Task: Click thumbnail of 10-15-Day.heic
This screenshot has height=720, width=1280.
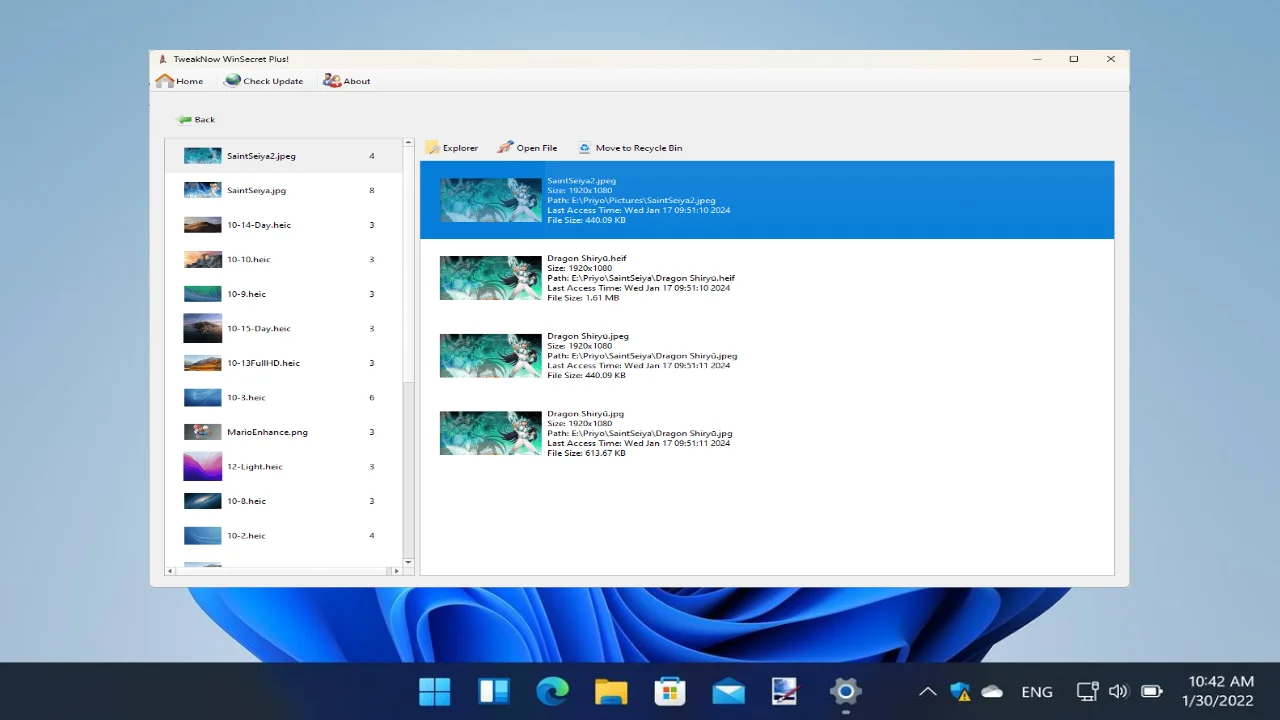Action: coord(203,328)
